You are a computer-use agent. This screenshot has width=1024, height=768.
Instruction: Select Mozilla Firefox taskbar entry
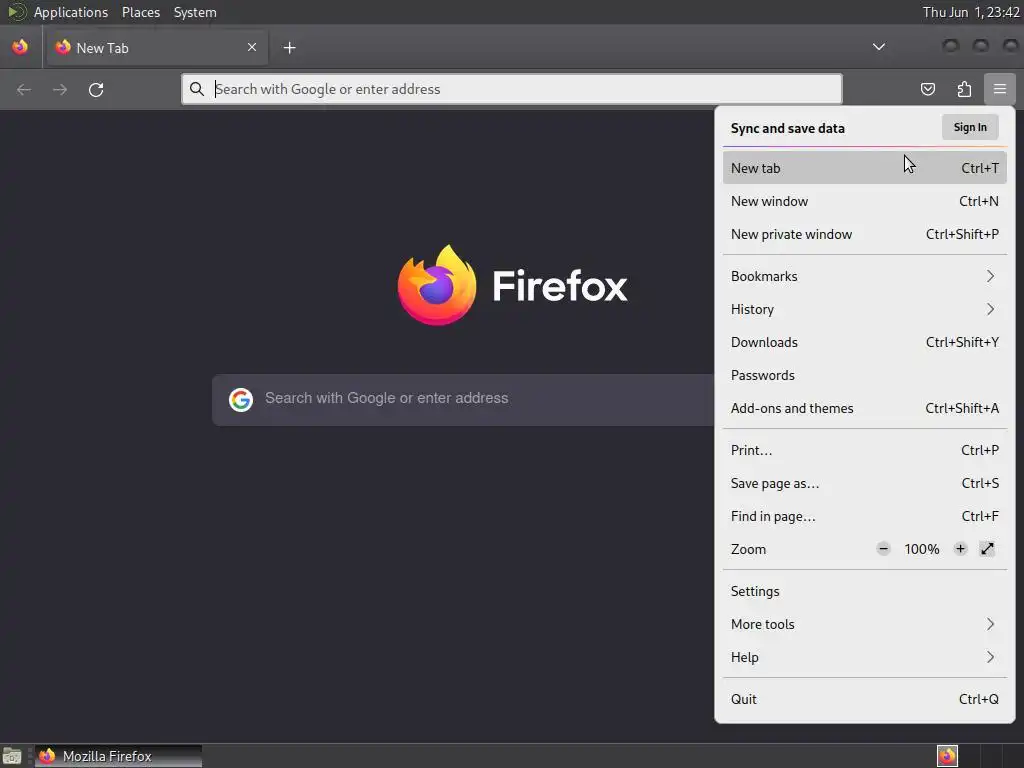click(x=118, y=756)
